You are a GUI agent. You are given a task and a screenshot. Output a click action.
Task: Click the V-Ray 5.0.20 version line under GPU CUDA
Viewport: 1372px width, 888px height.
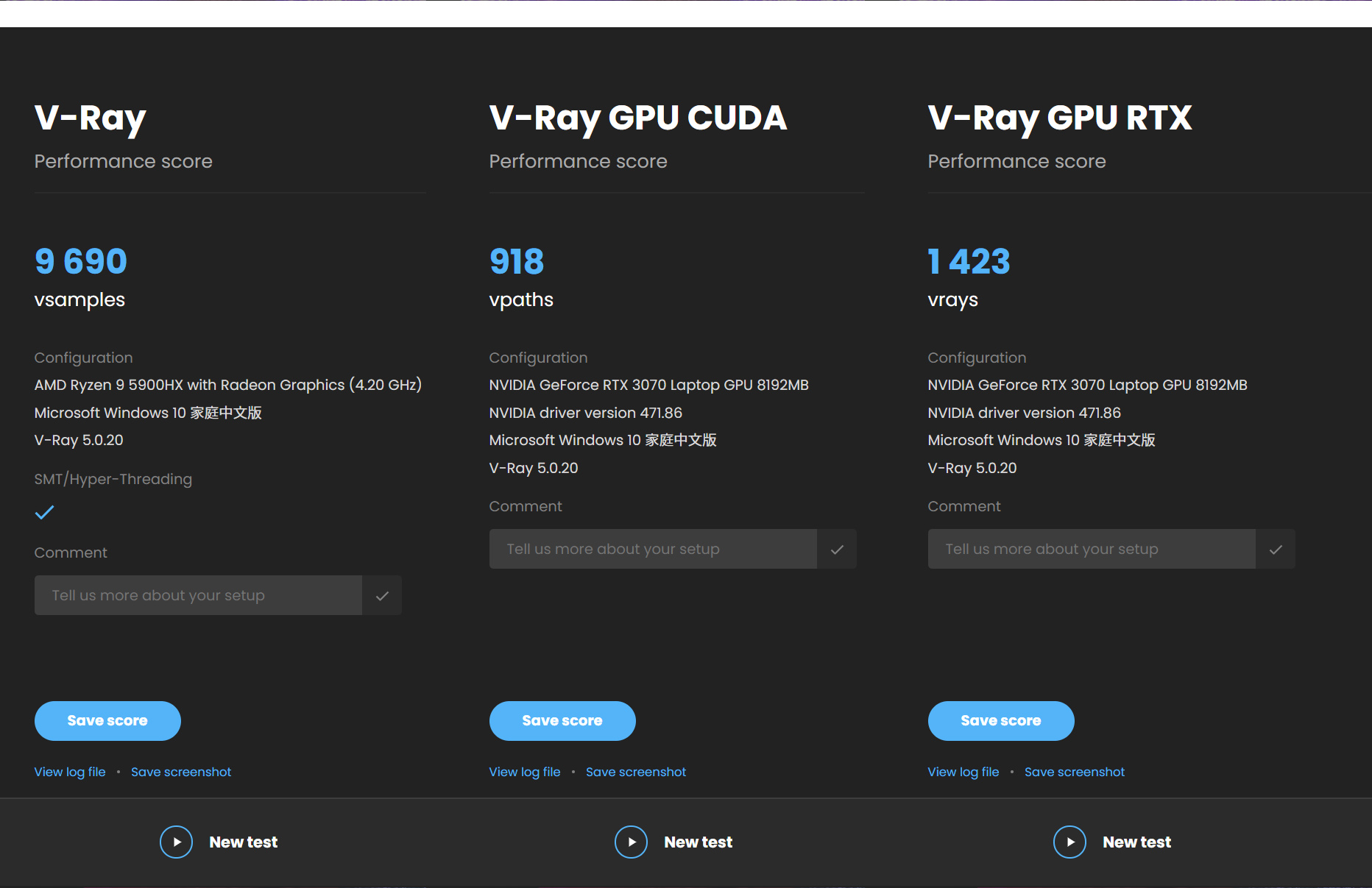coord(534,468)
